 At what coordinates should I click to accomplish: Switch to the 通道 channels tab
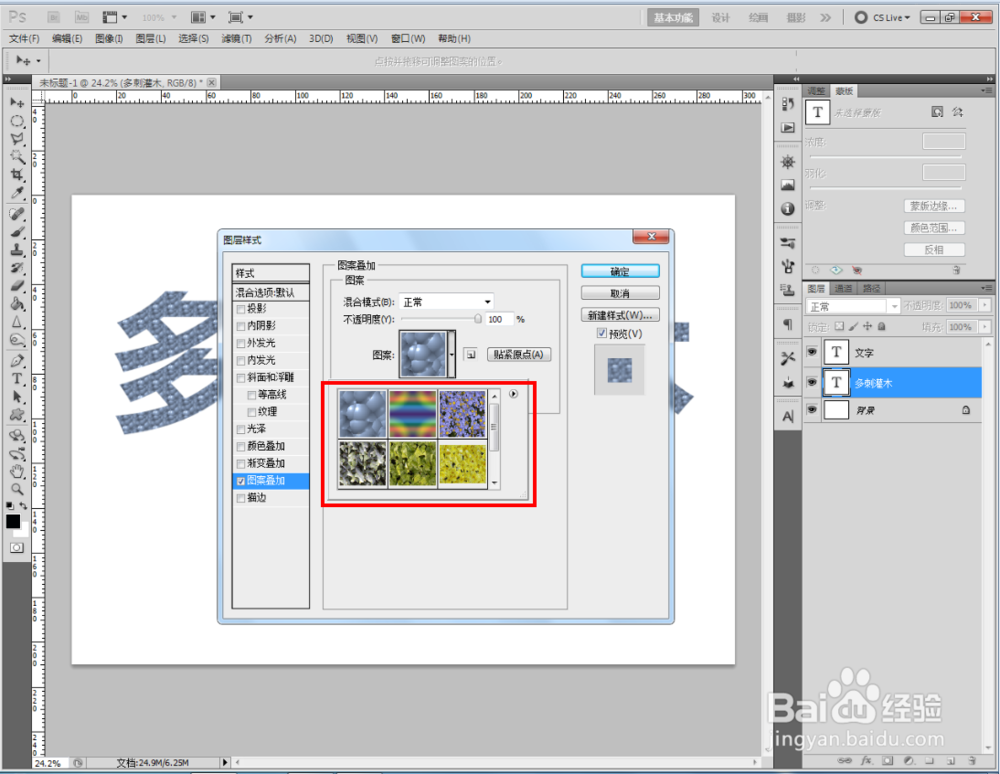(843, 288)
